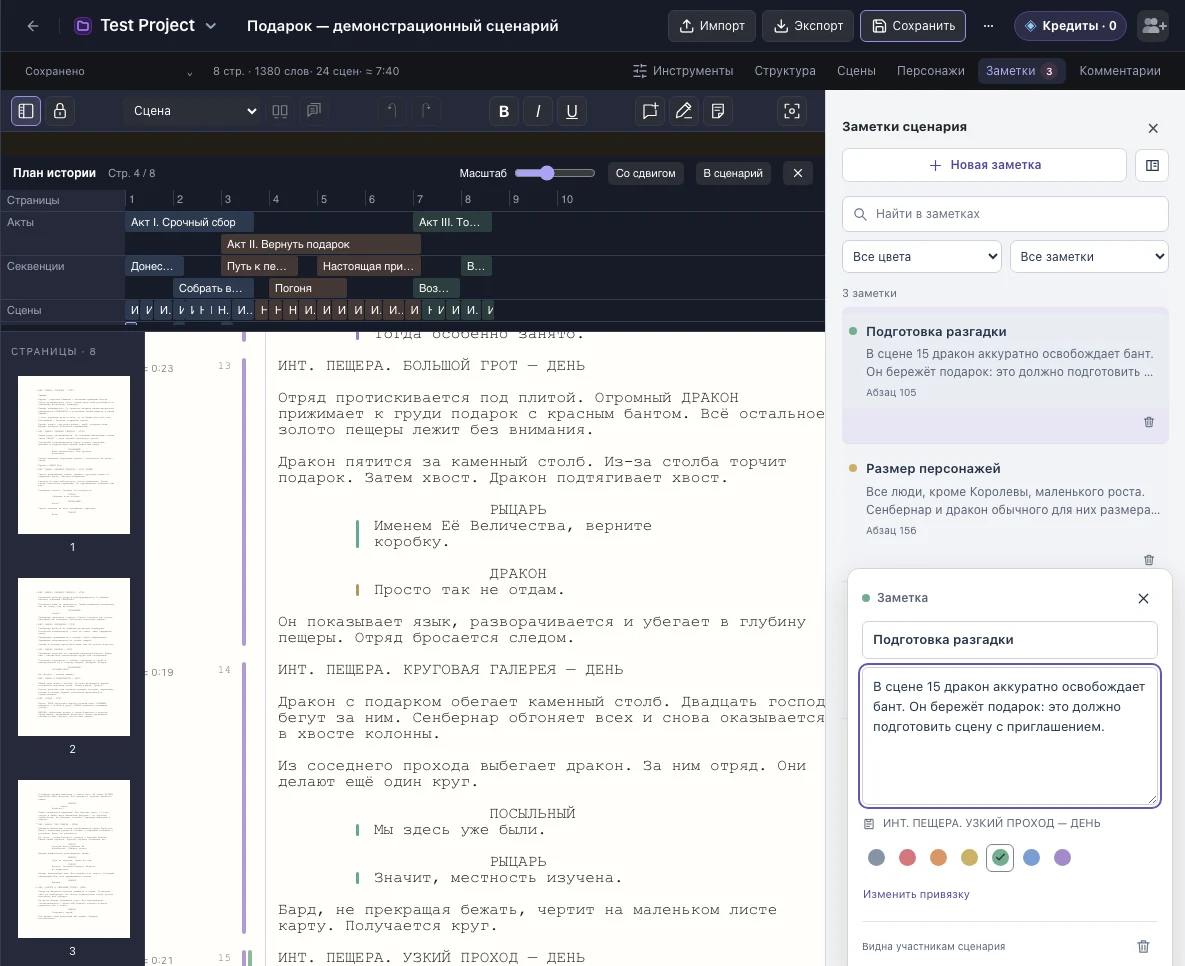Click the dual dialogue columns icon
Image resolution: width=1185 pixels, height=966 pixels.
click(x=280, y=111)
